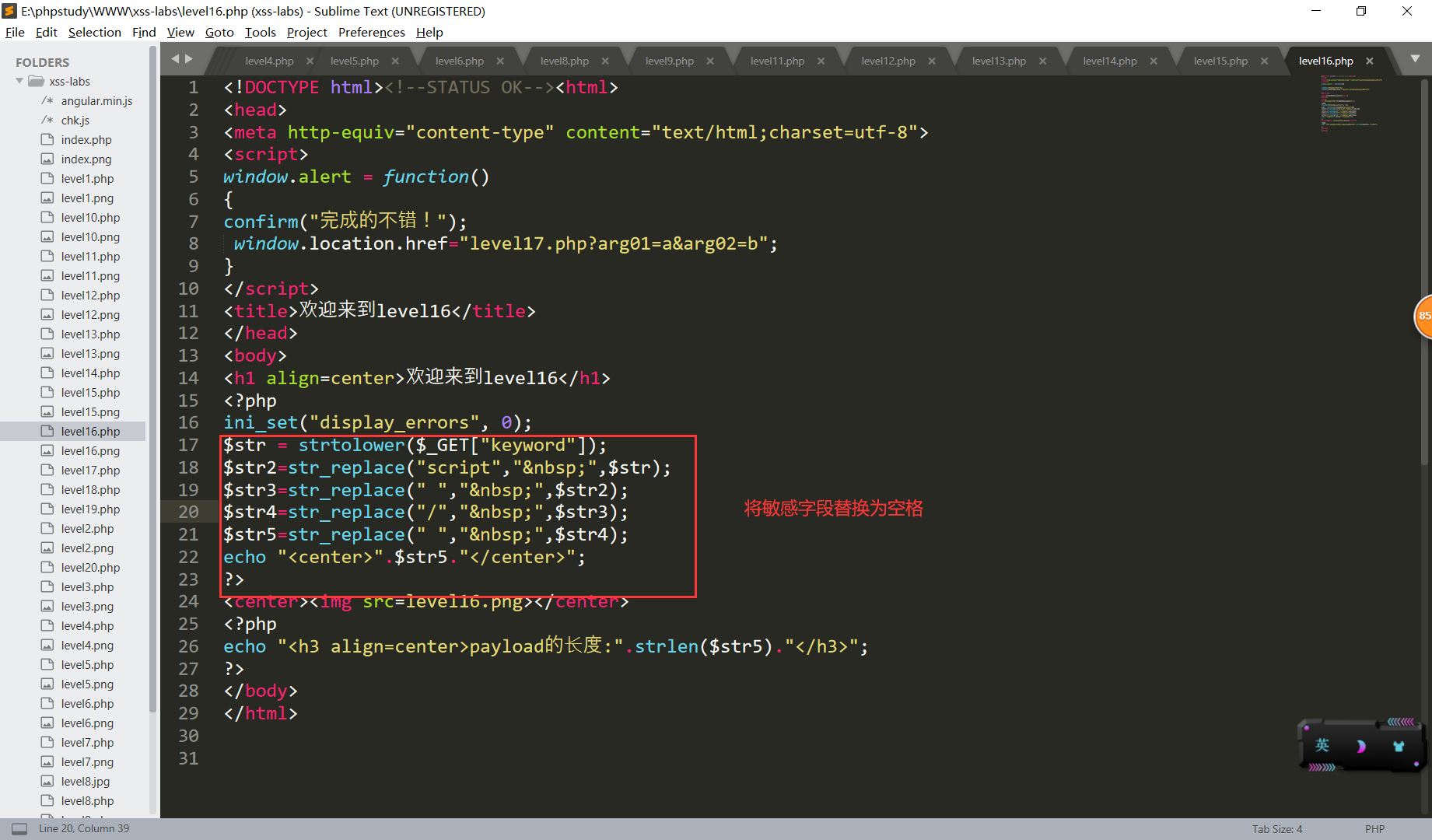
Task: Click the file icon beside level18.php
Action: pos(47,489)
